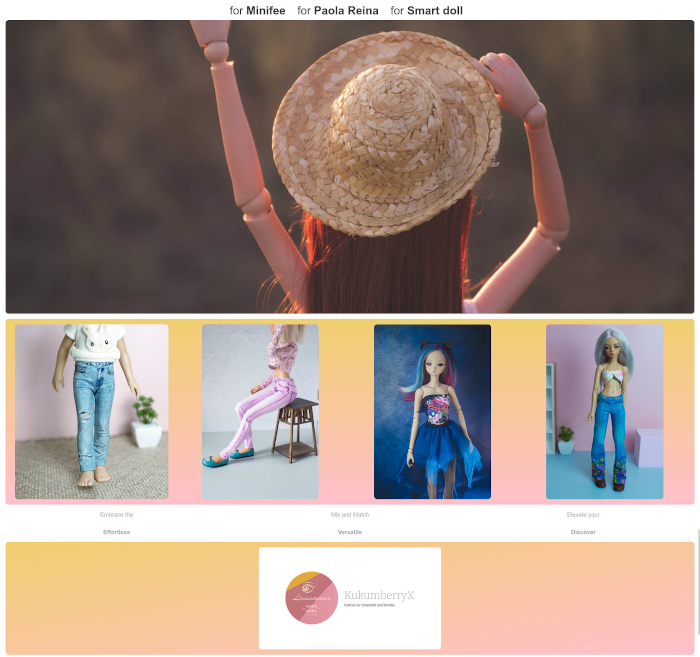
Task: Open the pink jeans seated doll photo
Action: [260, 412]
